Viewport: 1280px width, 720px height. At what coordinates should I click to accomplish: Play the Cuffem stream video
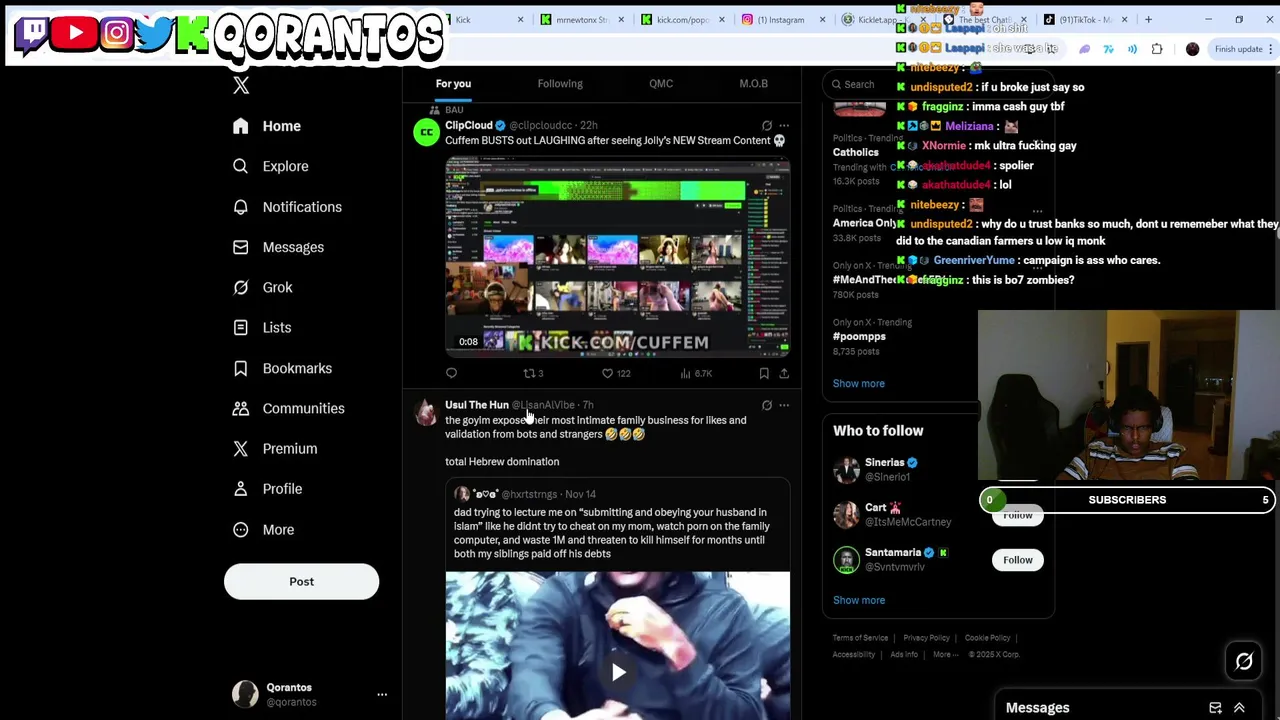(x=617, y=256)
